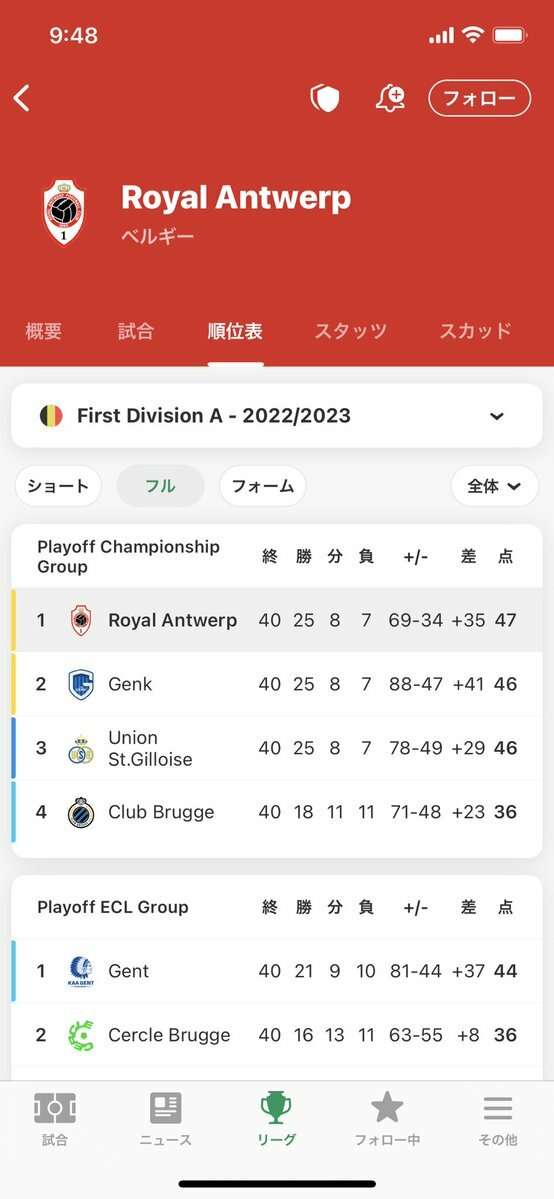The image size is (554, 1199).
Task: Tap the フォロー button
Action: click(480, 98)
